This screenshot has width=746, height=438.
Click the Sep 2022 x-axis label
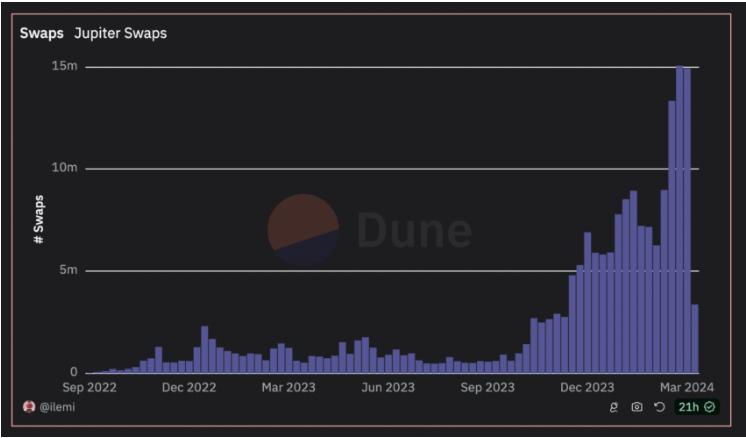(89, 387)
